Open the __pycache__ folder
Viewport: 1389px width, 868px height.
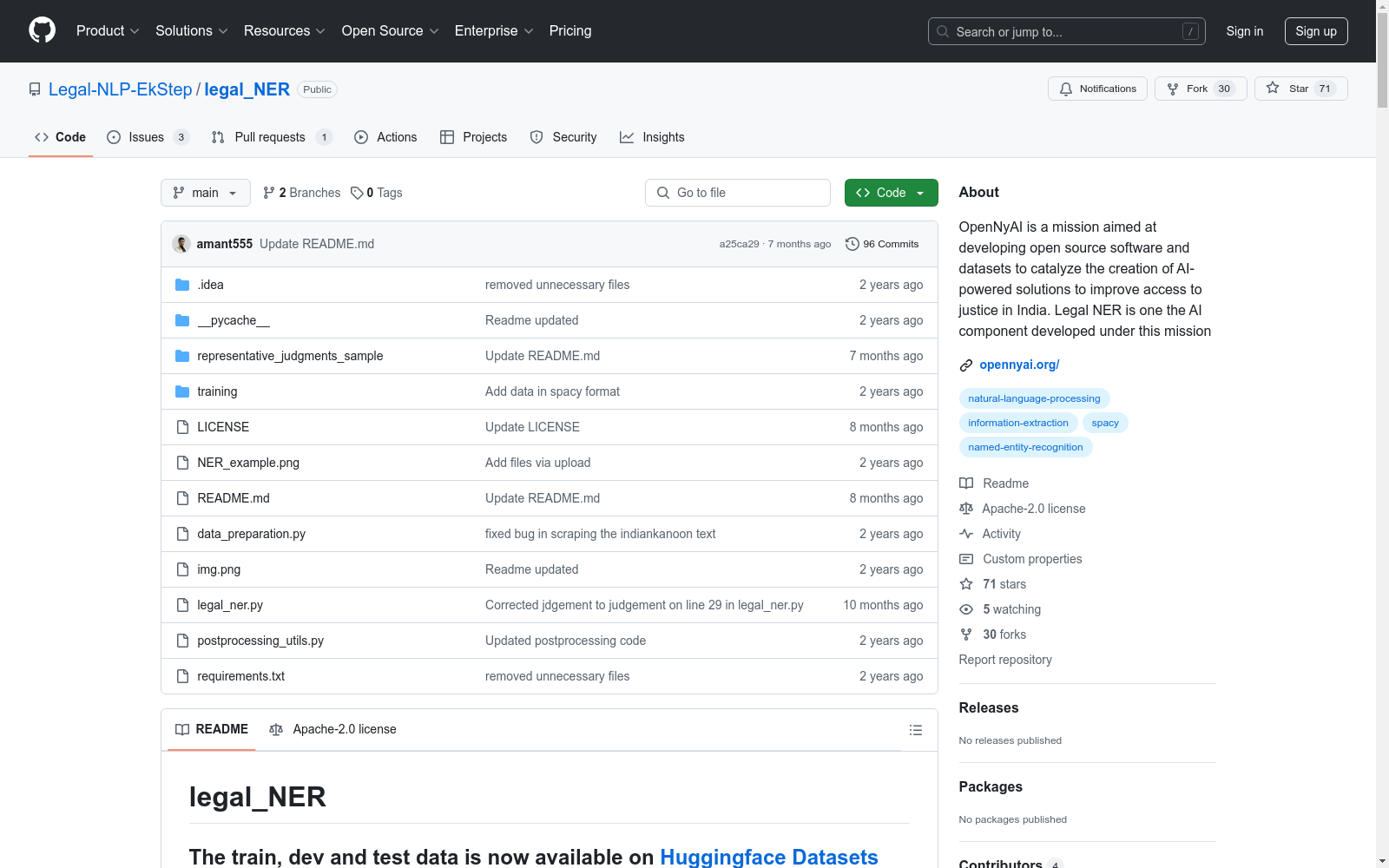click(x=234, y=320)
